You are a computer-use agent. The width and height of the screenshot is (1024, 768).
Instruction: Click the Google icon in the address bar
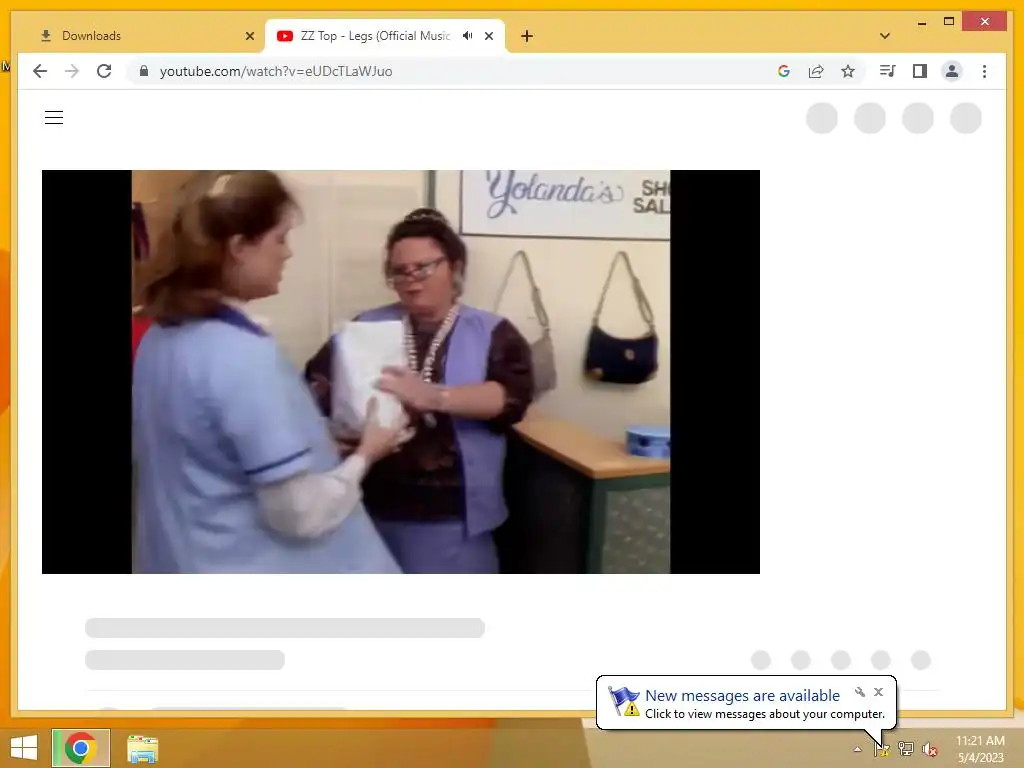click(x=784, y=71)
